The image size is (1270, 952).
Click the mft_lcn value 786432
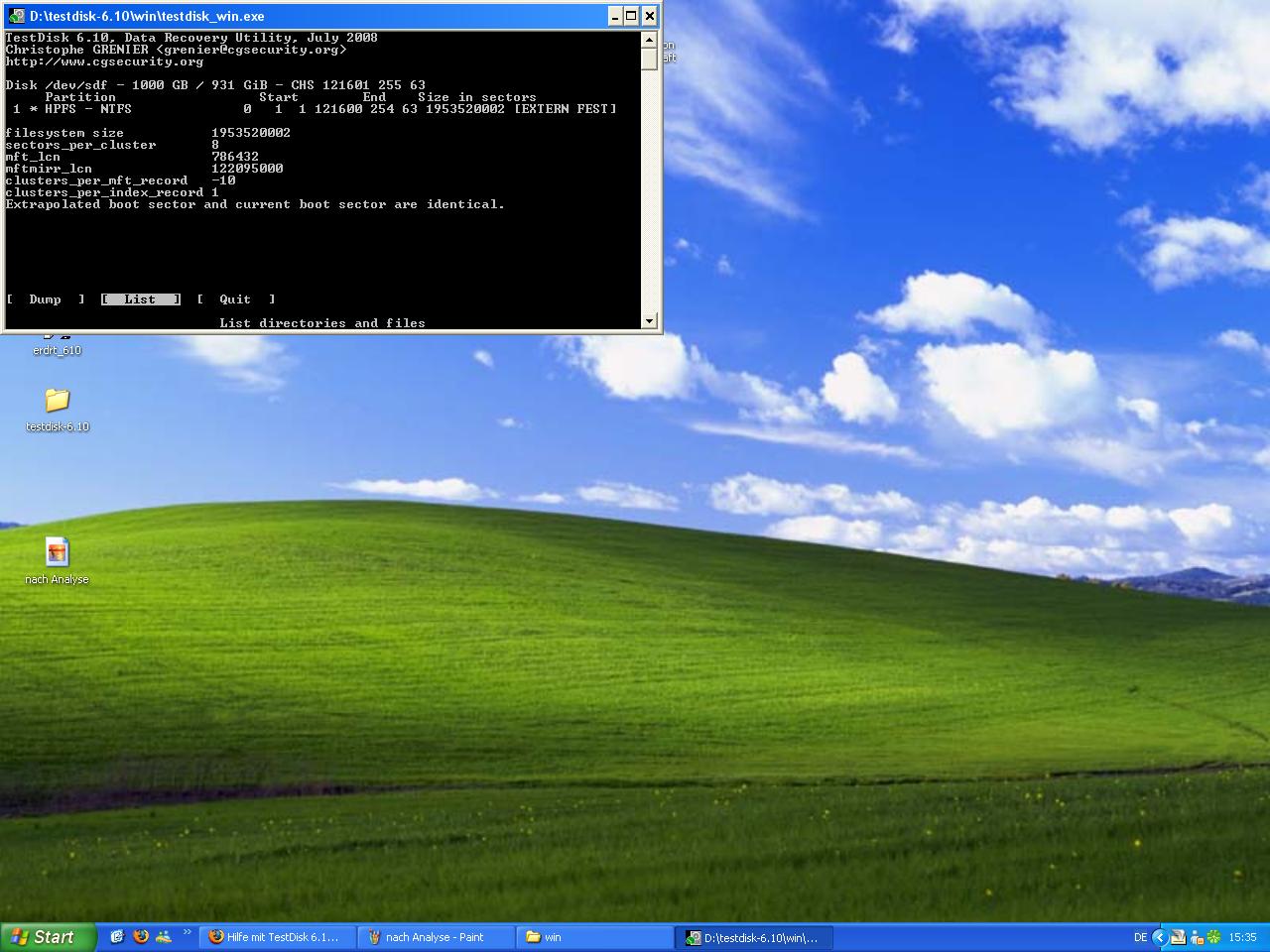pos(235,157)
